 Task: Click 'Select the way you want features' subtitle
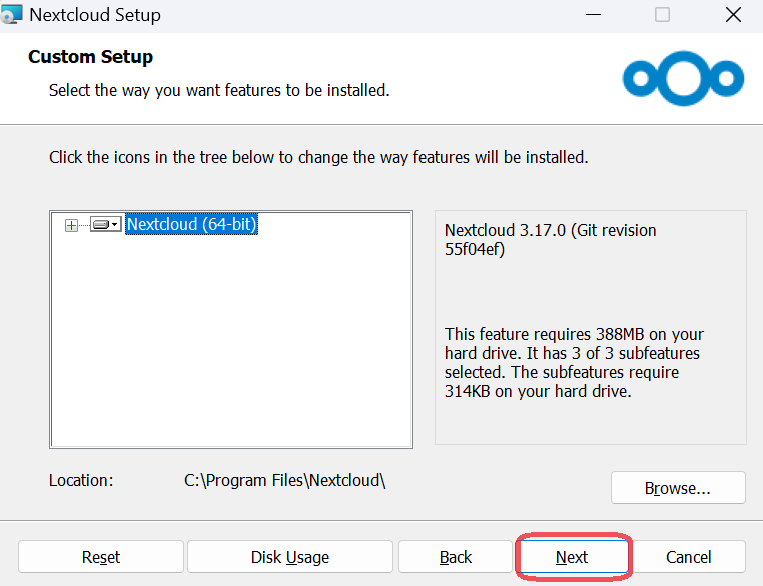(219, 91)
